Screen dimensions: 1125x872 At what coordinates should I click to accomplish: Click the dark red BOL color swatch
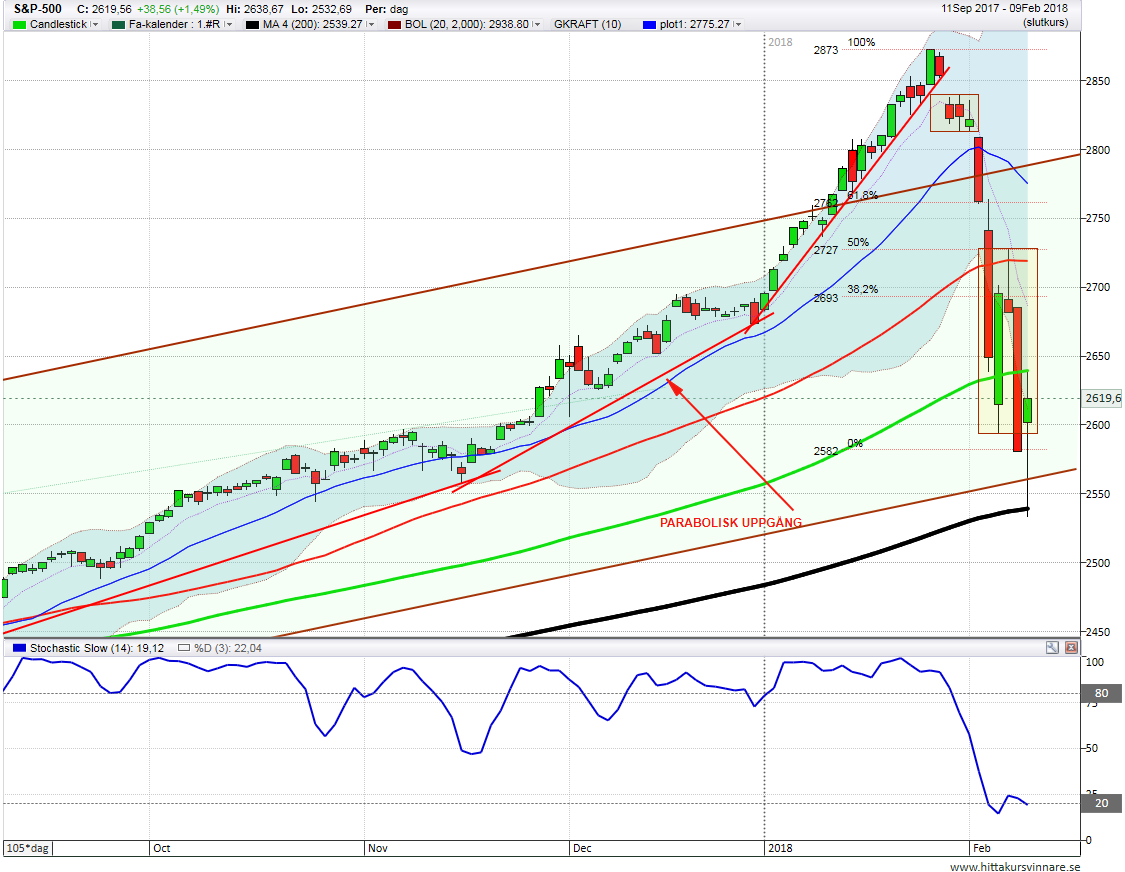(x=394, y=24)
